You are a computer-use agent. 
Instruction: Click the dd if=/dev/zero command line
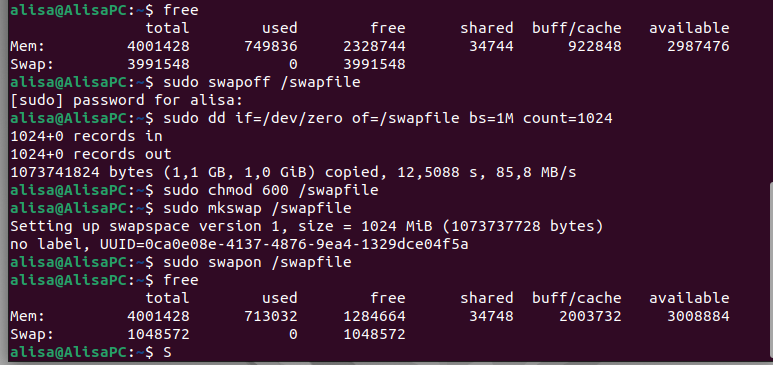coord(388,118)
